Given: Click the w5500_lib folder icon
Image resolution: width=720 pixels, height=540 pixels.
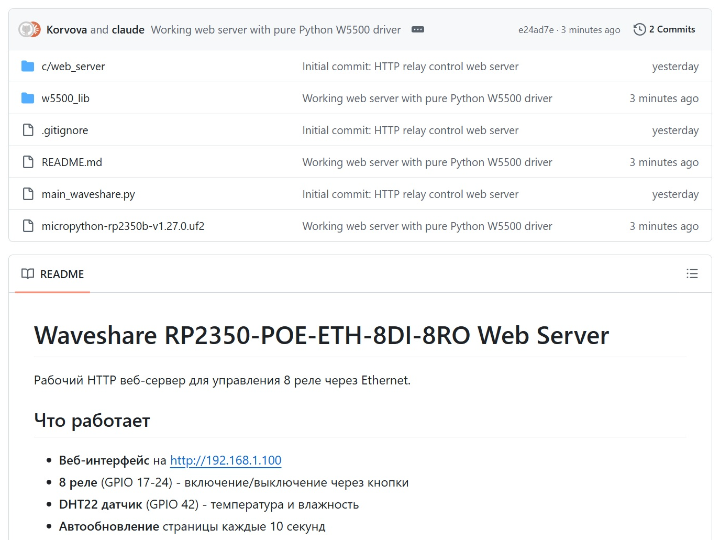Looking at the screenshot, I should 28,98.
